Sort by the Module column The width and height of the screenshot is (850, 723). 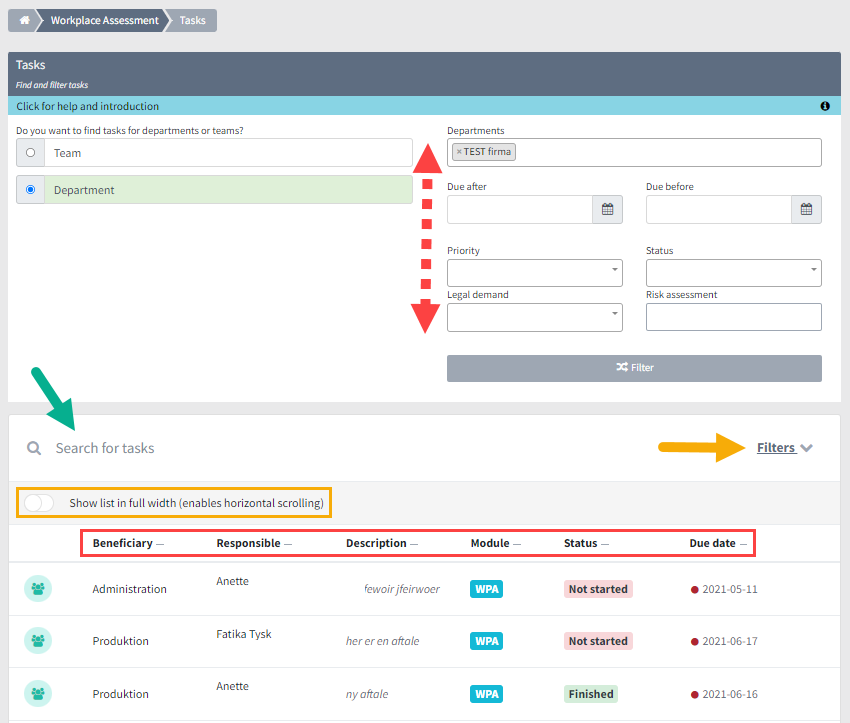(495, 543)
